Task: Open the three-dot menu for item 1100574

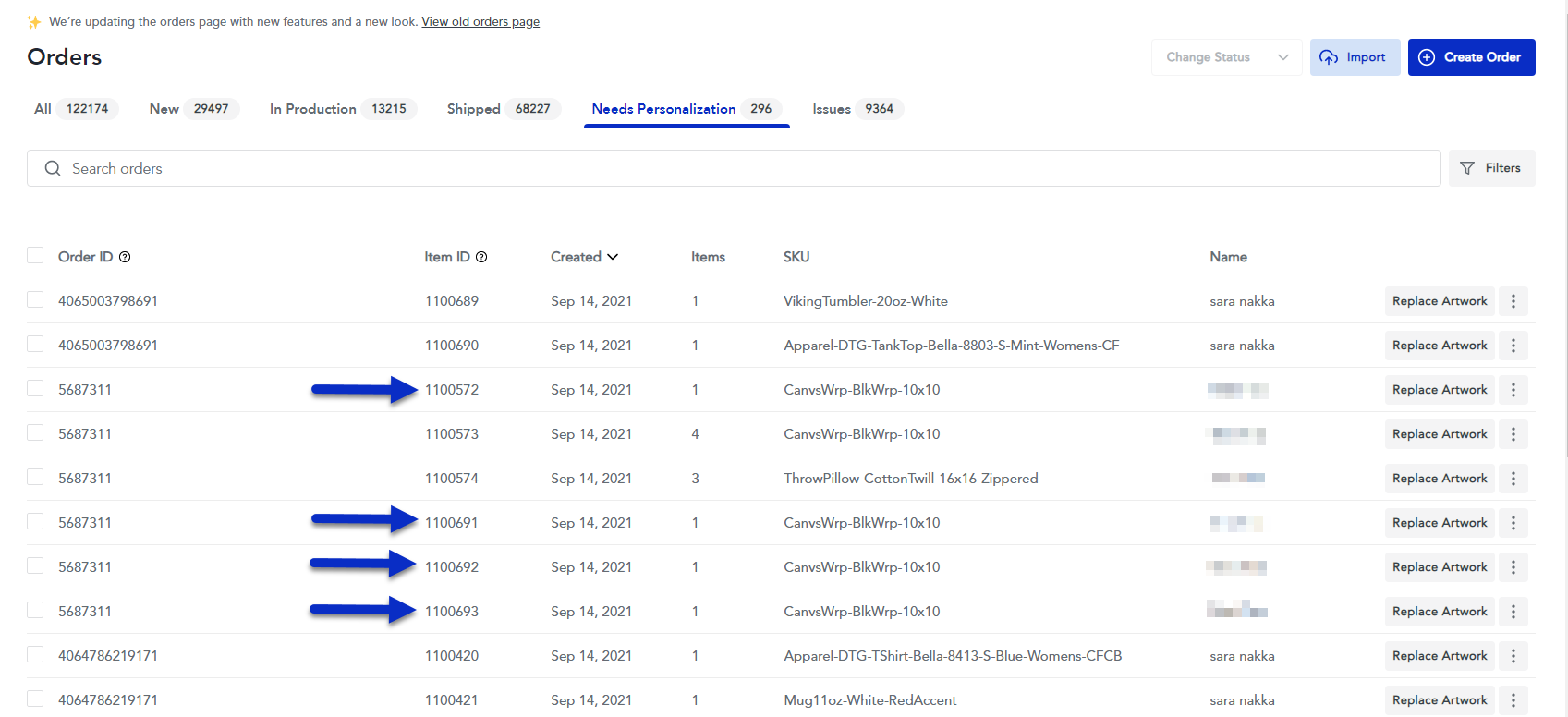Action: (1513, 479)
